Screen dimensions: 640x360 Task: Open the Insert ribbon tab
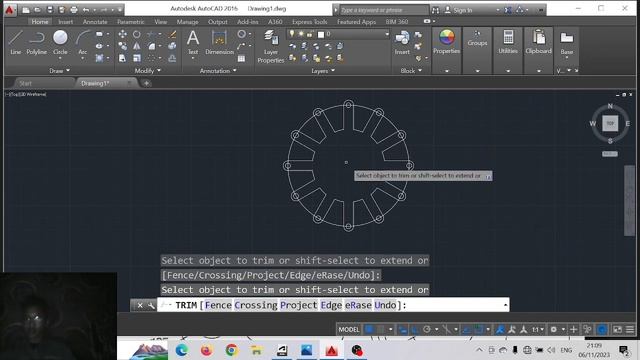coord(65,22)
